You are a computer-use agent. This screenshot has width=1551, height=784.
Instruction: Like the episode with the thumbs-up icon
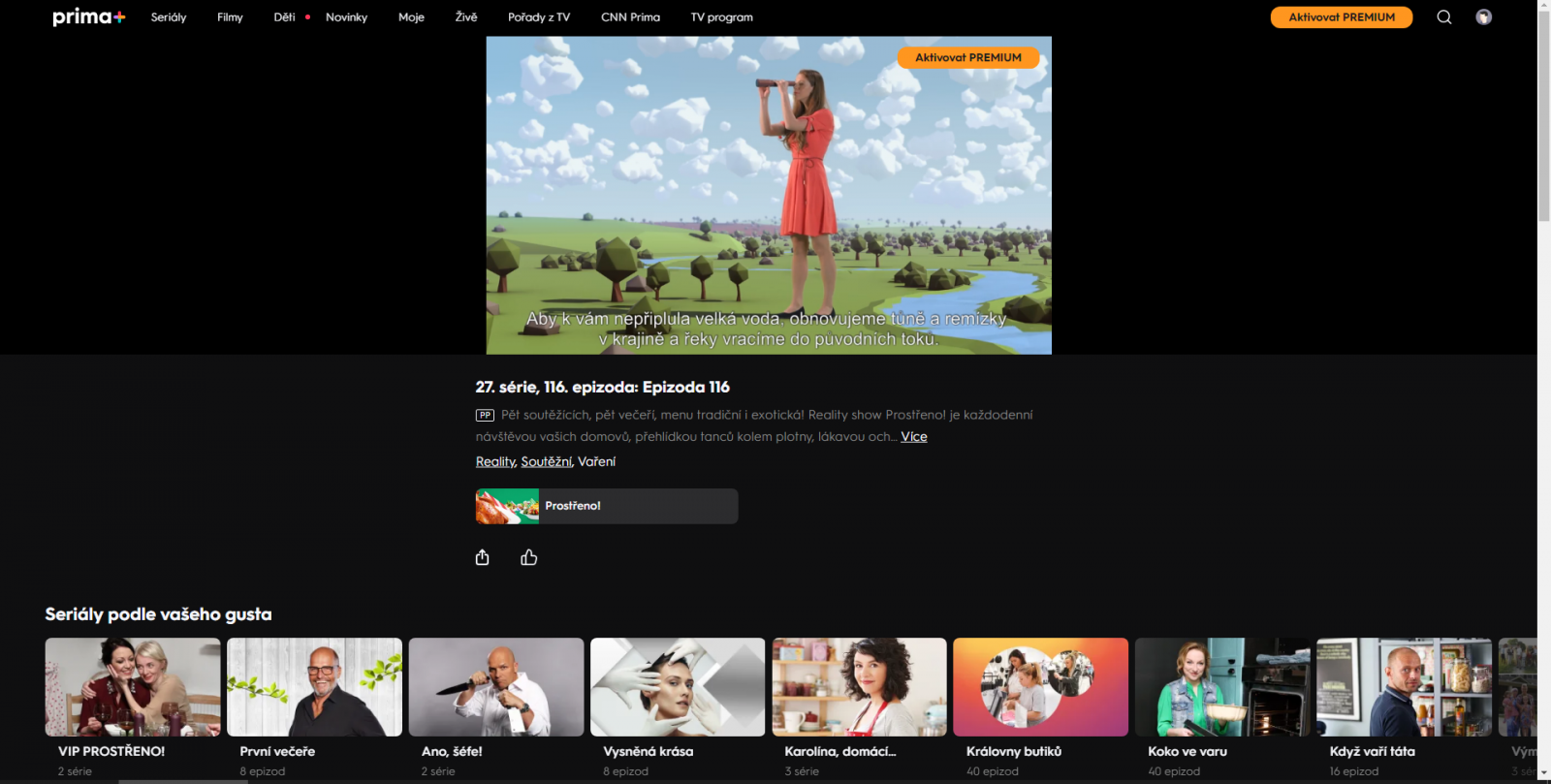tap(528, 557)
